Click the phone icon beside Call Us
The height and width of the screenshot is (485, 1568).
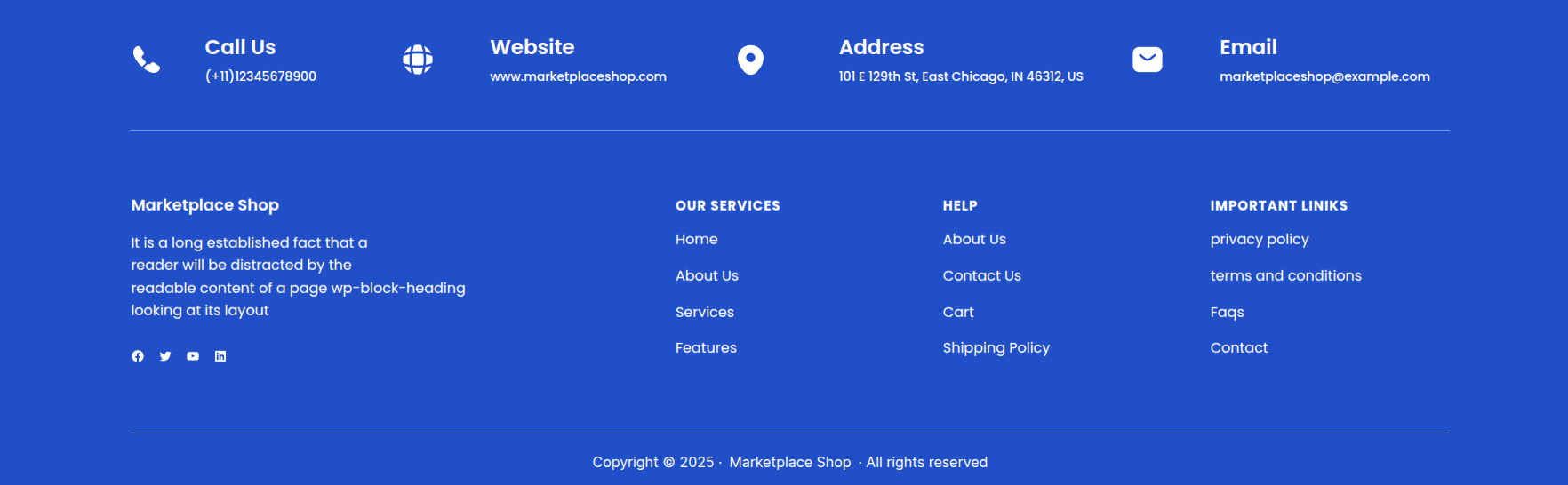click(147, 60)
